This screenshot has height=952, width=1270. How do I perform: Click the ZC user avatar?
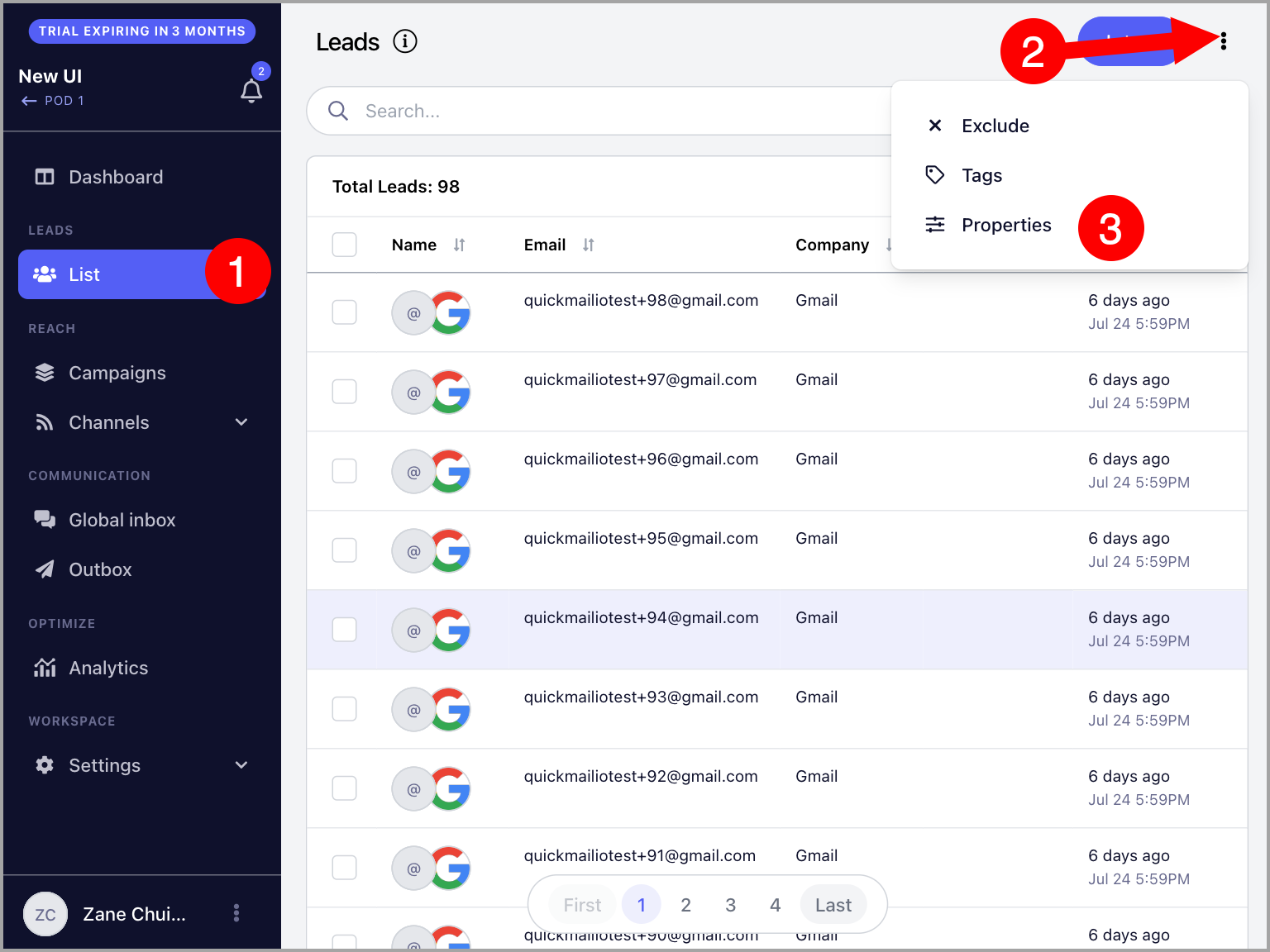click(45, 914)
